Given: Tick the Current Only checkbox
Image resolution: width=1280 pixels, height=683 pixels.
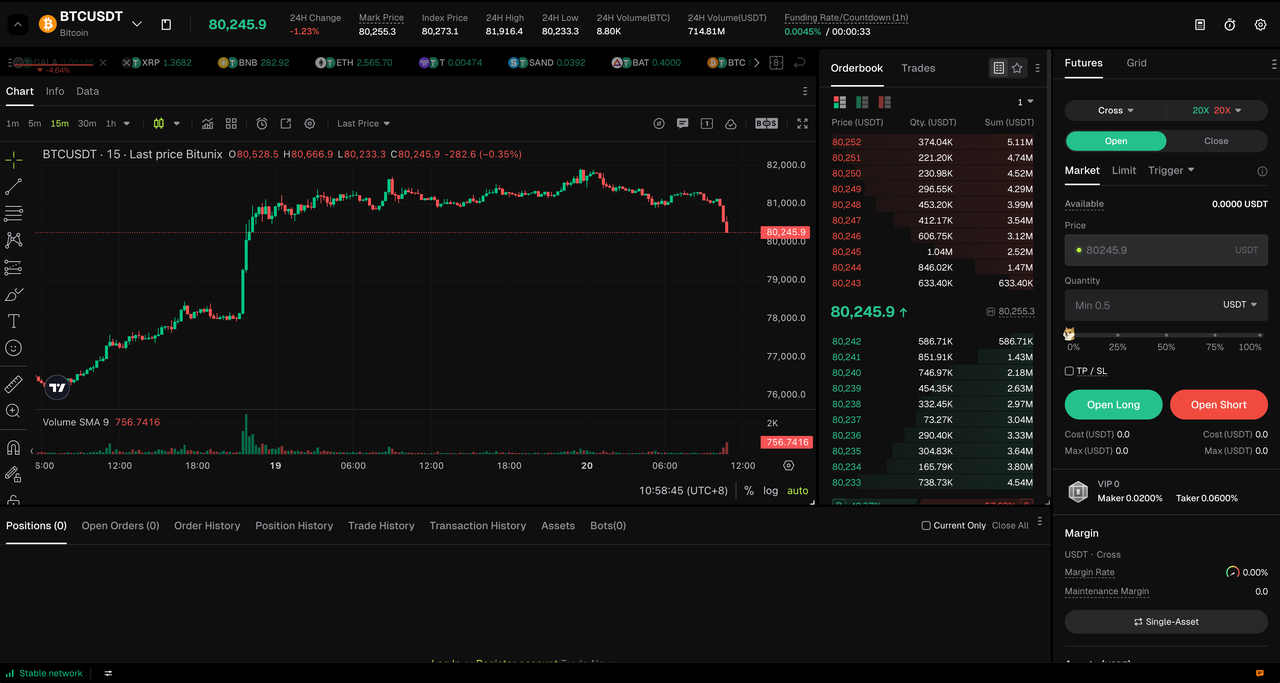Looking at the screenshot, I should (926, 525).
